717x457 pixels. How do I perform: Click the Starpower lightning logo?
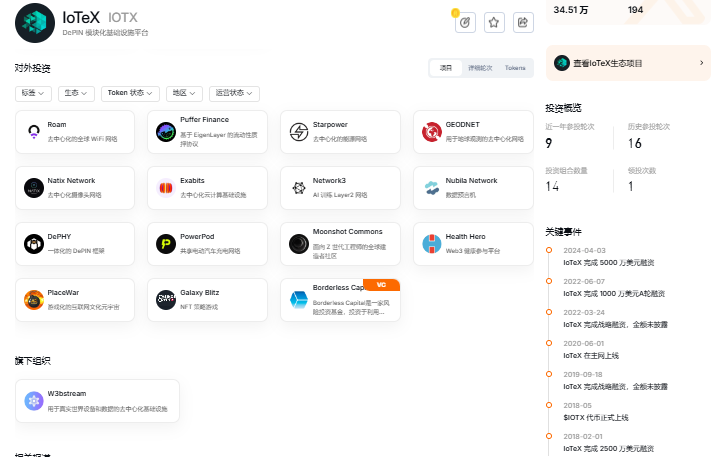[299, 132]
